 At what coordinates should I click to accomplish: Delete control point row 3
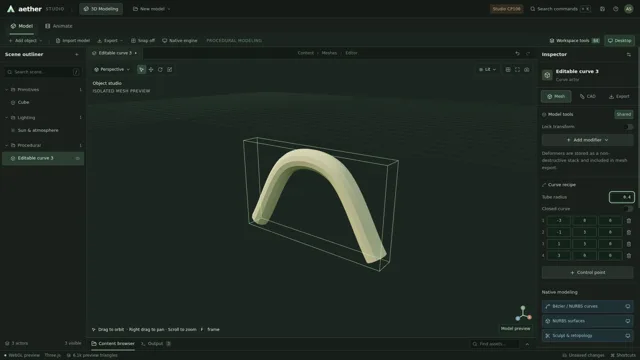[629, 244]
